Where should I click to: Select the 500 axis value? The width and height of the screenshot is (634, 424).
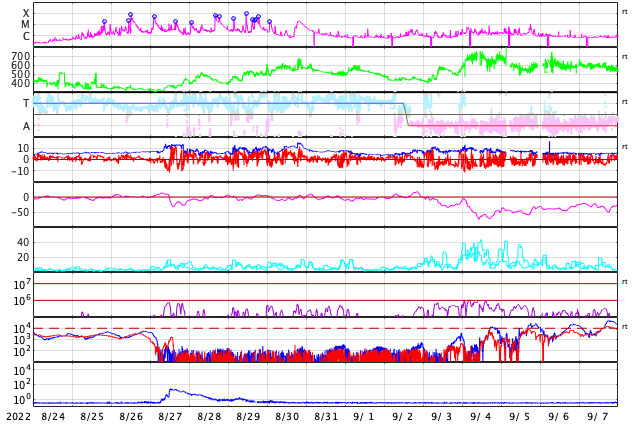21,74
